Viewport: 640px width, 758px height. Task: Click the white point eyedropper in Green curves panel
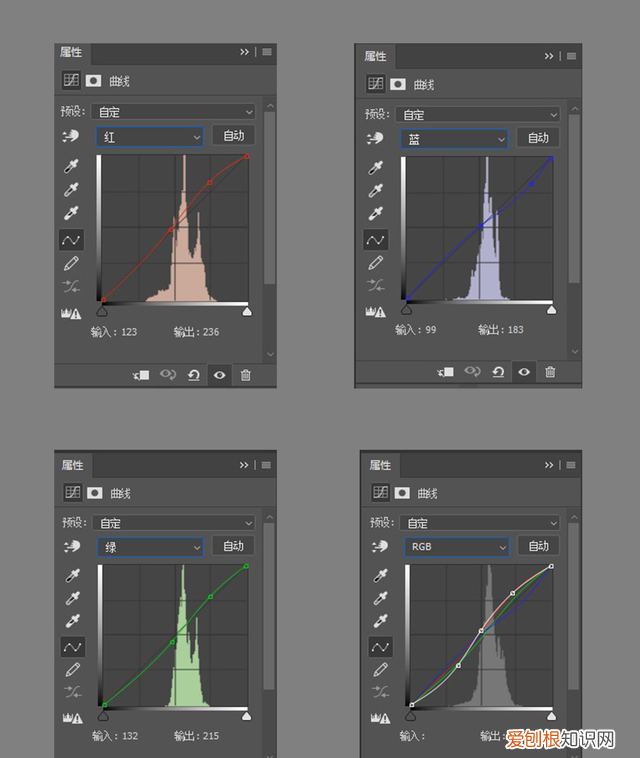pyautogui.click(x=72, y=621)
